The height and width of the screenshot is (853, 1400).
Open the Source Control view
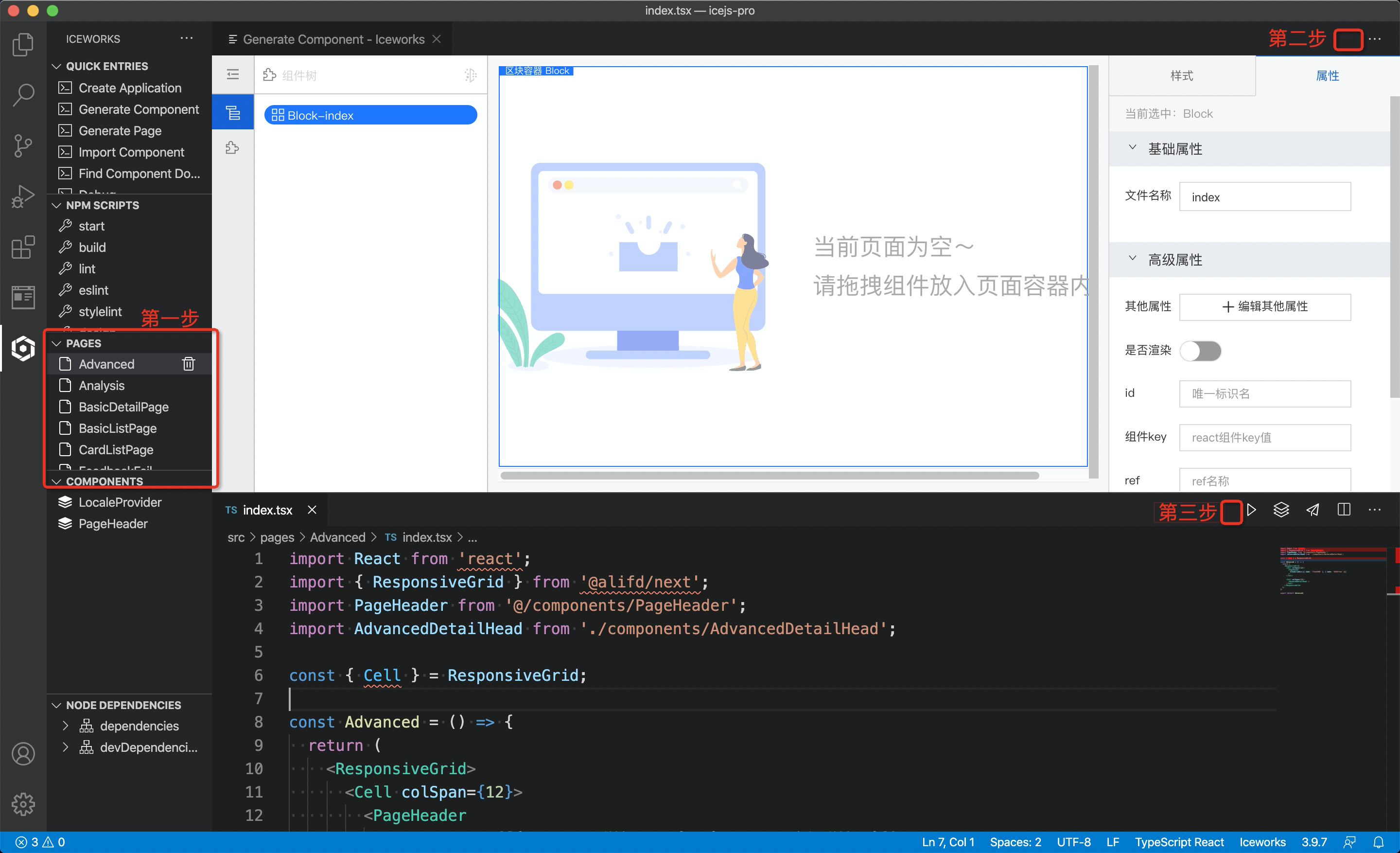click(x=23, y=145)
